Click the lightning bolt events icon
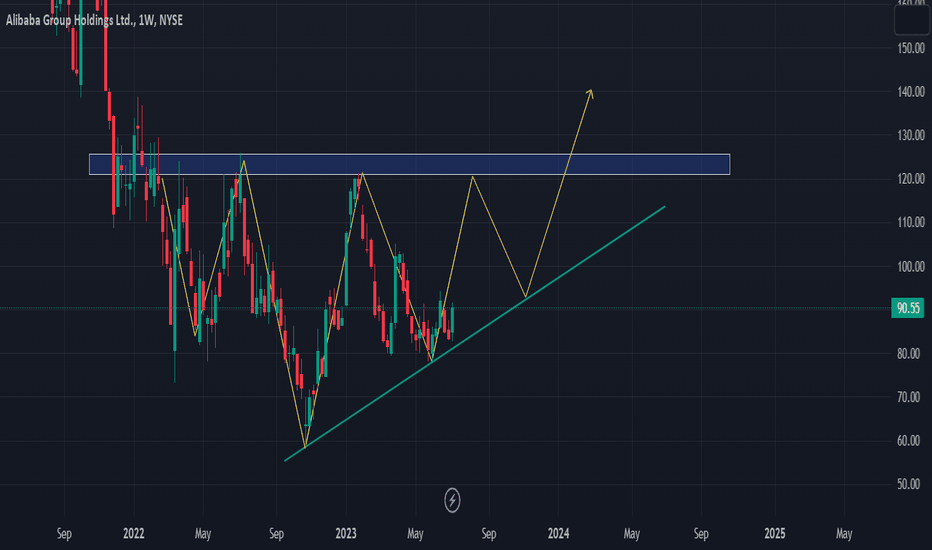 click(452, 500)
